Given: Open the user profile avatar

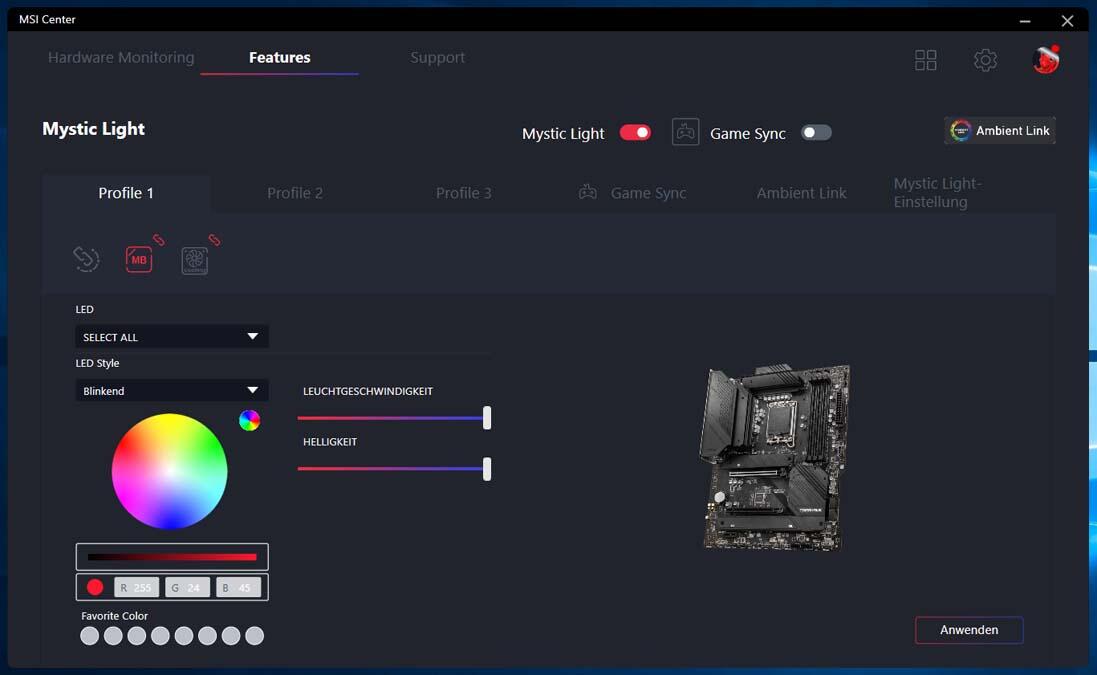Looking at the screenshot, I should [1046, 59].
